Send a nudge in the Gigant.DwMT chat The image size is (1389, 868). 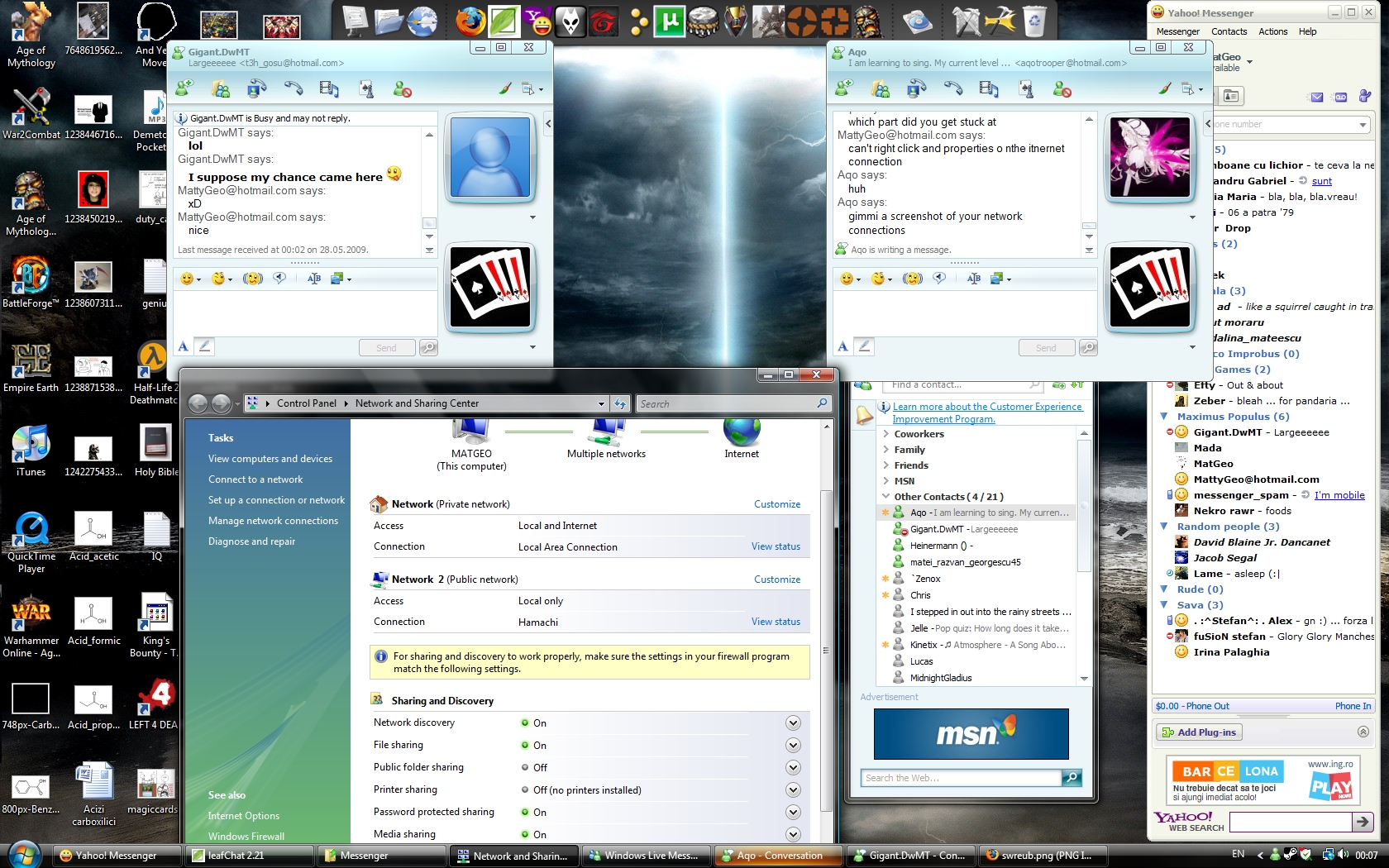click(253, 279)
